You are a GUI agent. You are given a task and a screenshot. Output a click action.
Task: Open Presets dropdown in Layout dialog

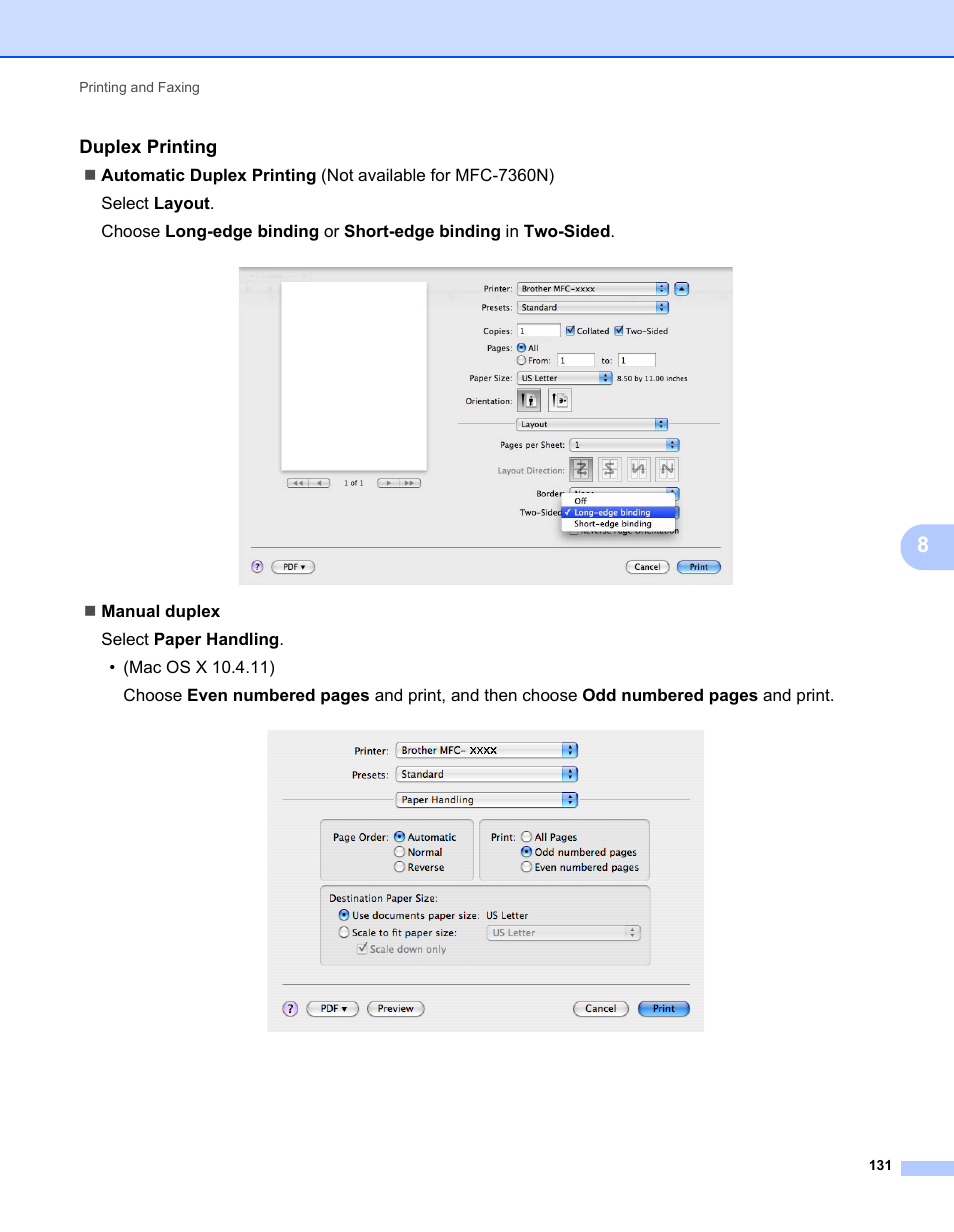592,307
